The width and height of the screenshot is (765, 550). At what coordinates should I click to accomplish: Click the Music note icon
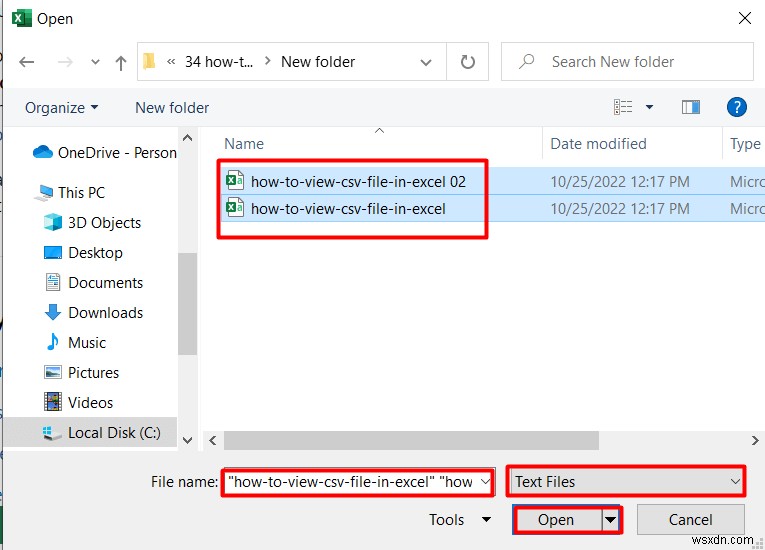53,342
